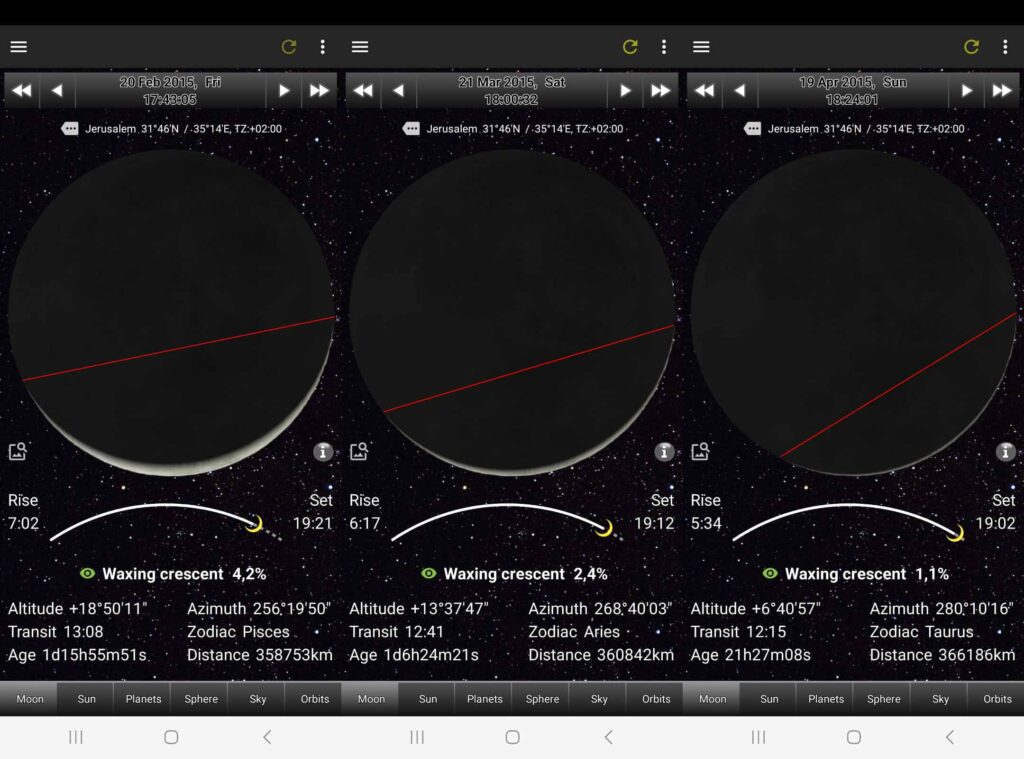Click info icon beside the 4,2% crescent moon
The image size is (1024, 759).
pos(322,452)
